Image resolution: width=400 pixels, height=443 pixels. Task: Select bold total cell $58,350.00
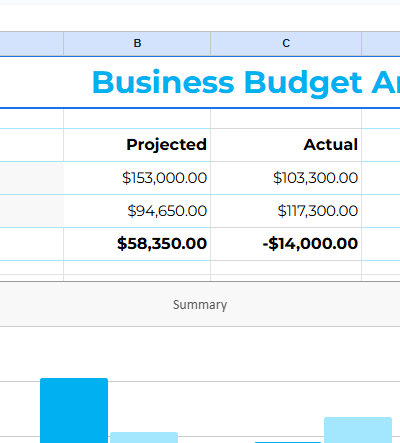137,244
